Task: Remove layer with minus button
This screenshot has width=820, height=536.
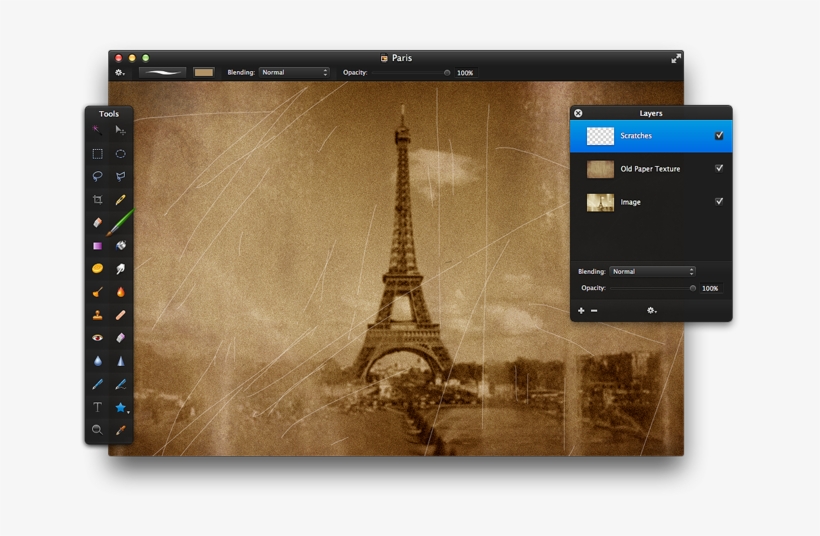Action: (x=594, y=311)
